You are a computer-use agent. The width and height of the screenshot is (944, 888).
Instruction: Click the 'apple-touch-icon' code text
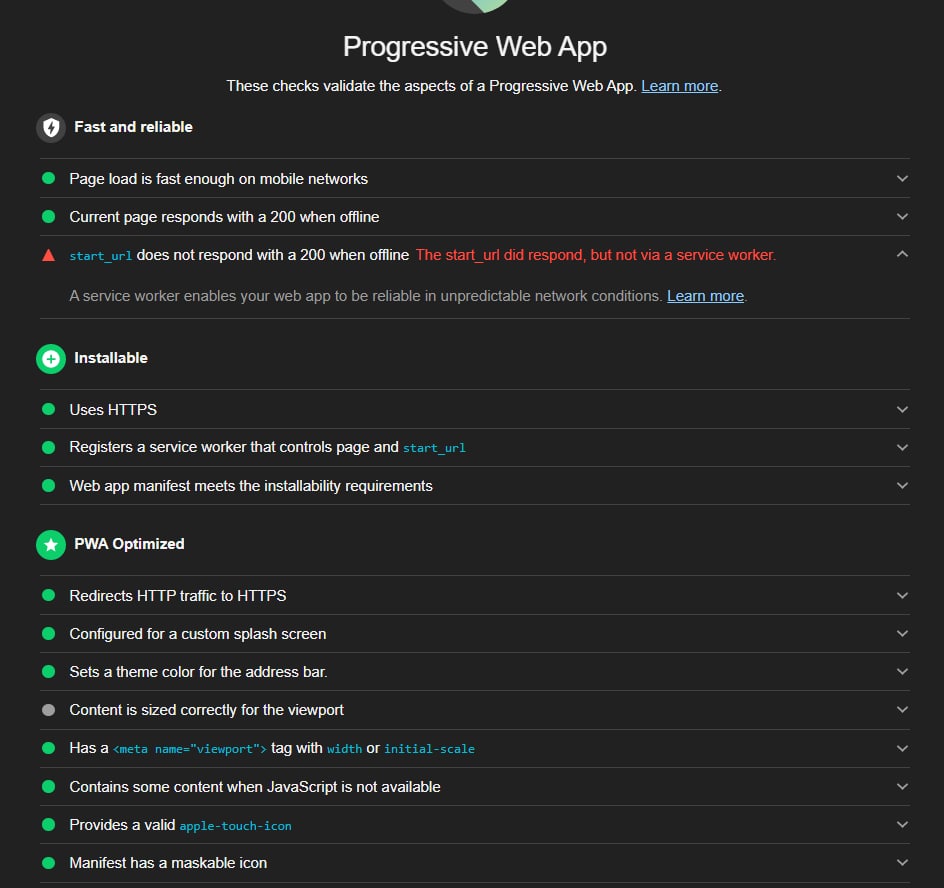[x=235, y=826]
